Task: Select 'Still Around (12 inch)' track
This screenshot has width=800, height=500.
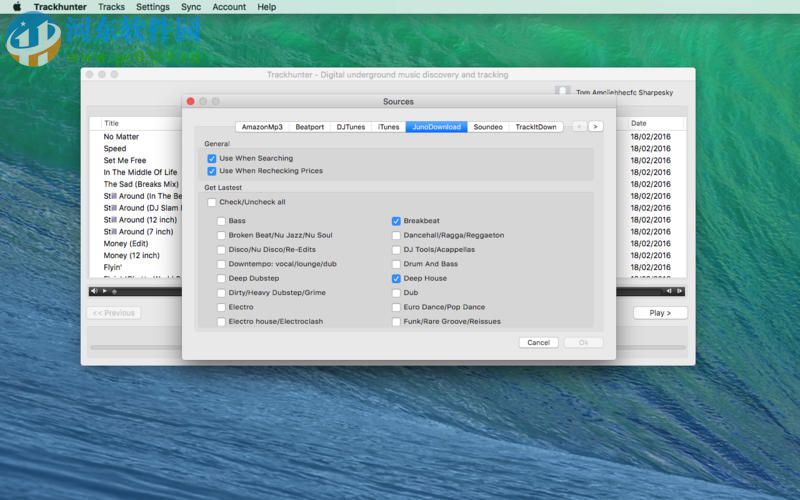Action: (140, 220)
